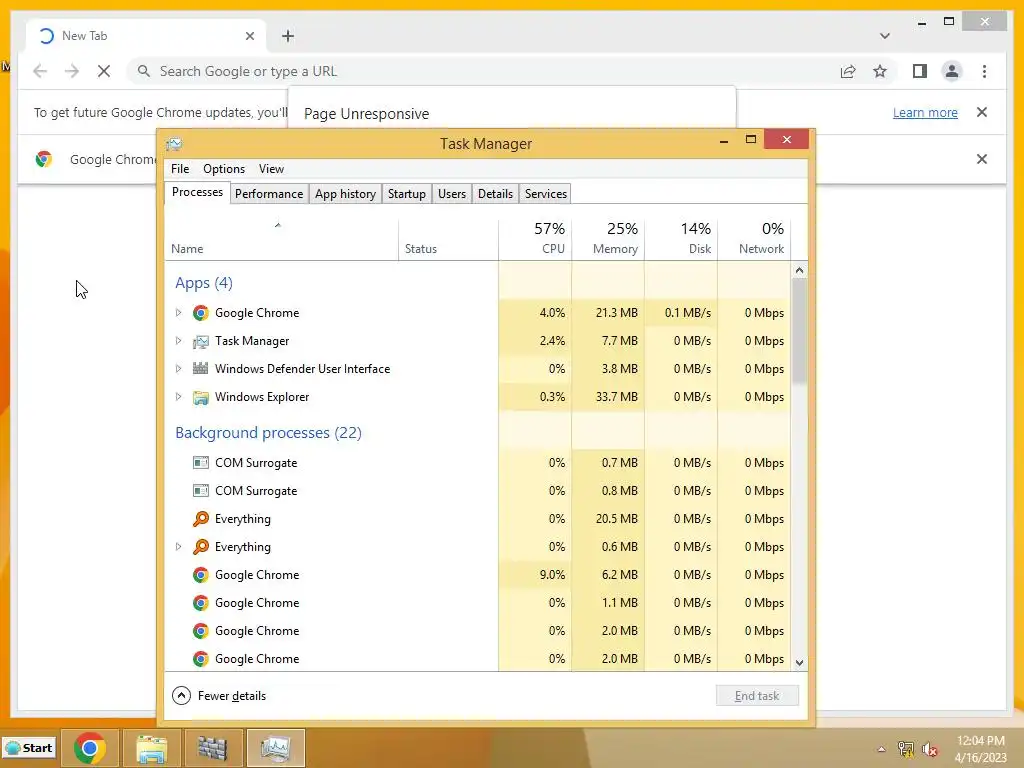Open a new tab with plus button

click(288, 36)
